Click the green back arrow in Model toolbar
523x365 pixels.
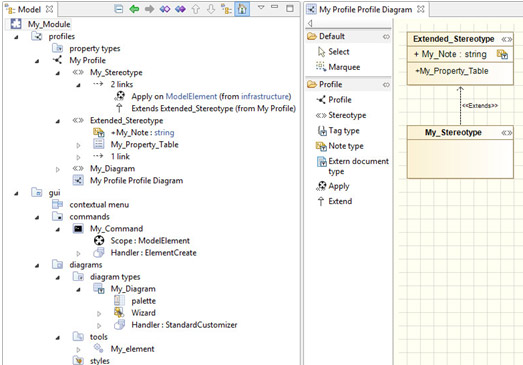tap(134, 9)
